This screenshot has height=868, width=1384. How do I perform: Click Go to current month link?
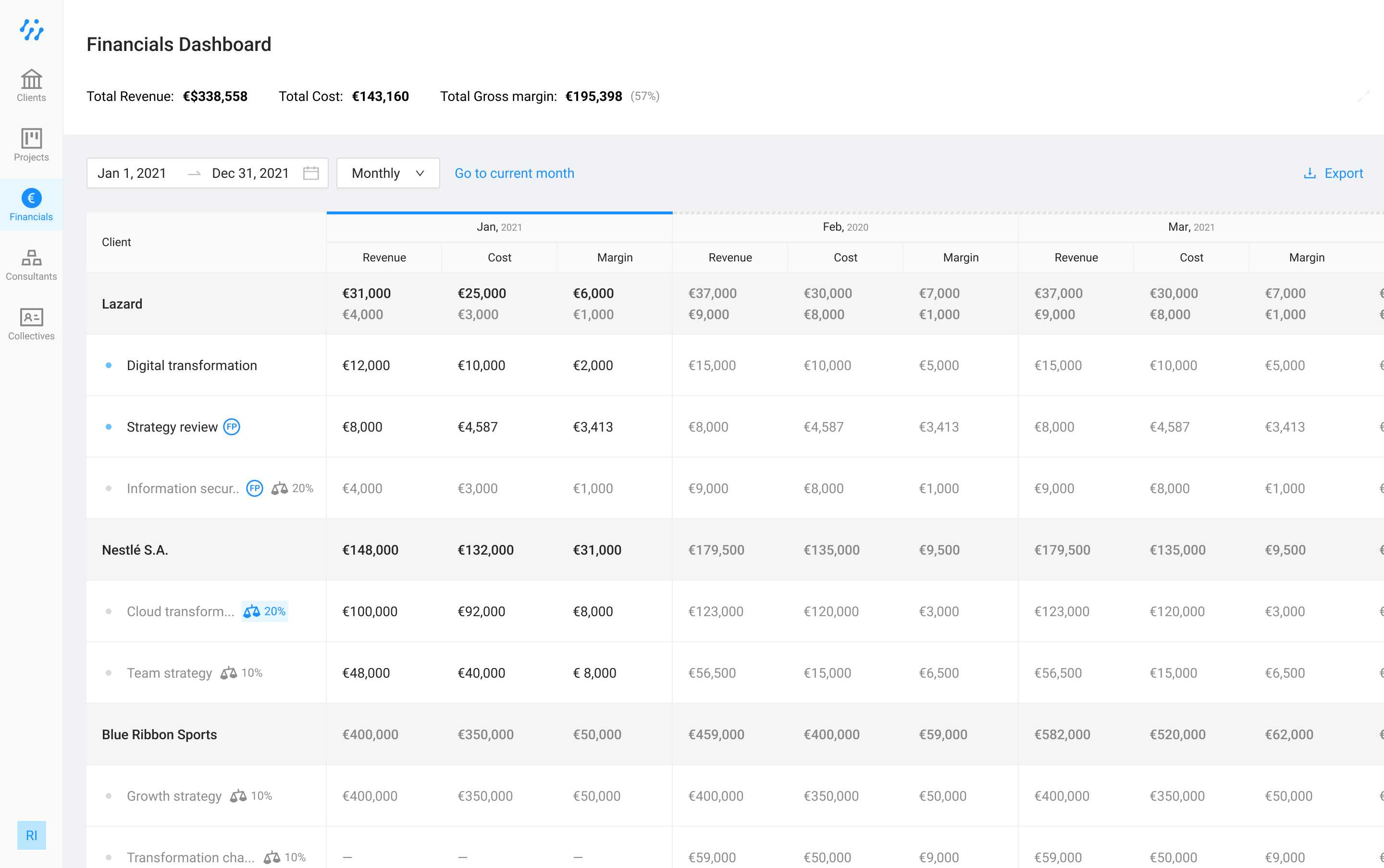pos(514,174)
